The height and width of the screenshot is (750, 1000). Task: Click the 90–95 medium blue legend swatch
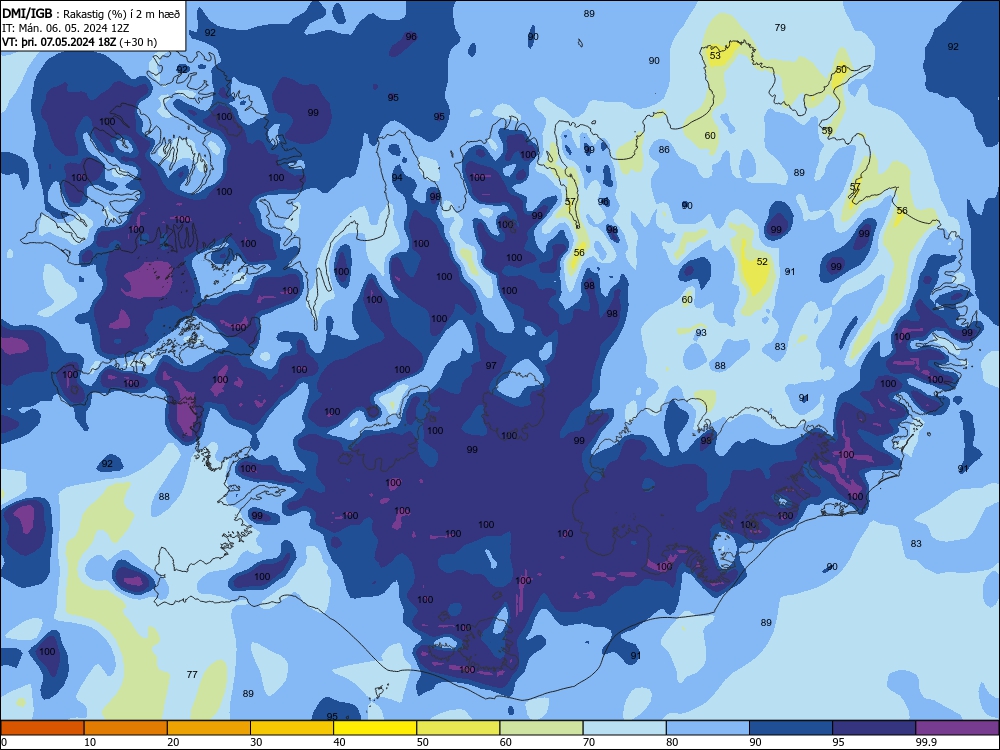(x=791, y=728)
